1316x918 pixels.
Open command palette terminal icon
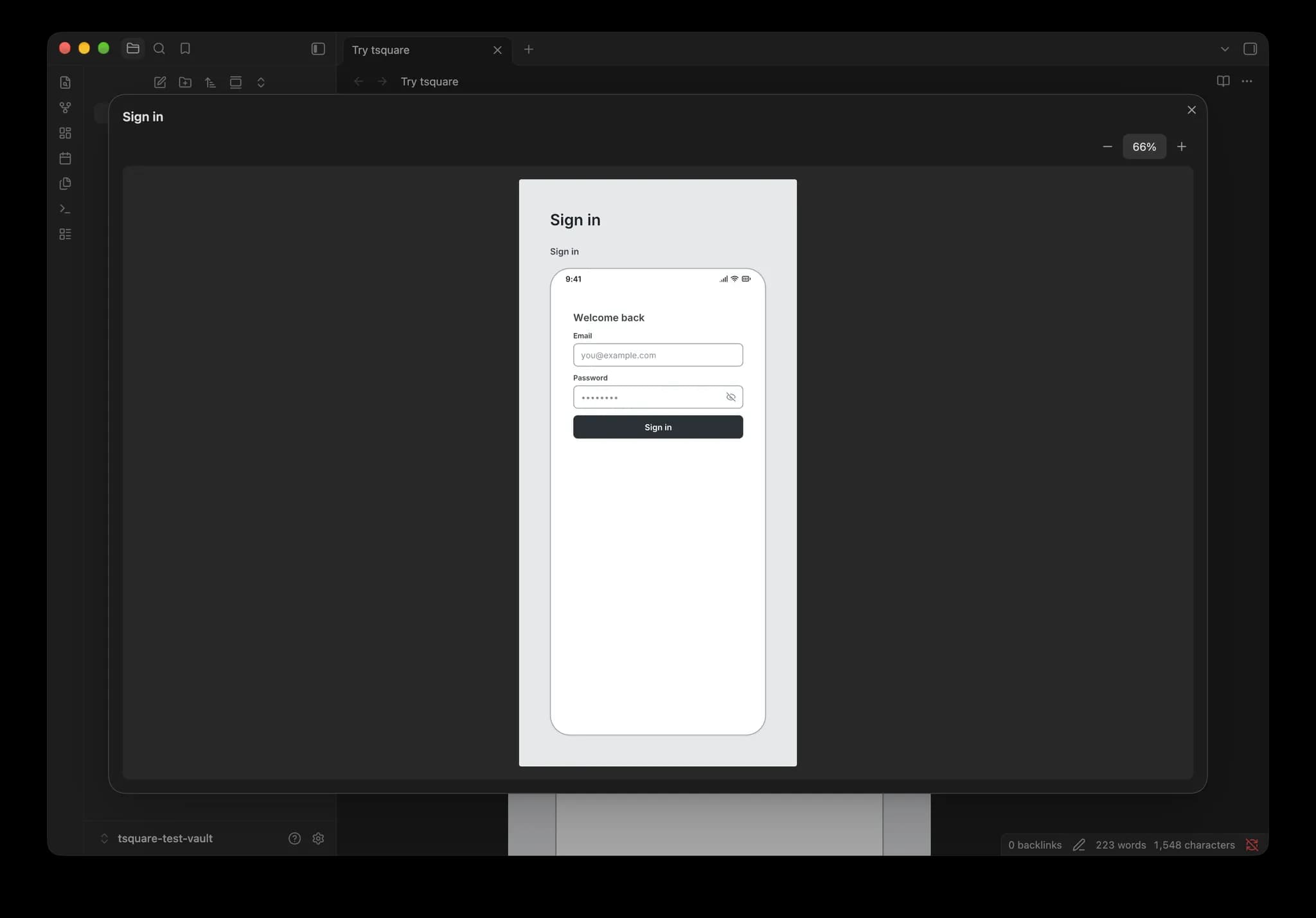click(65, 209)
